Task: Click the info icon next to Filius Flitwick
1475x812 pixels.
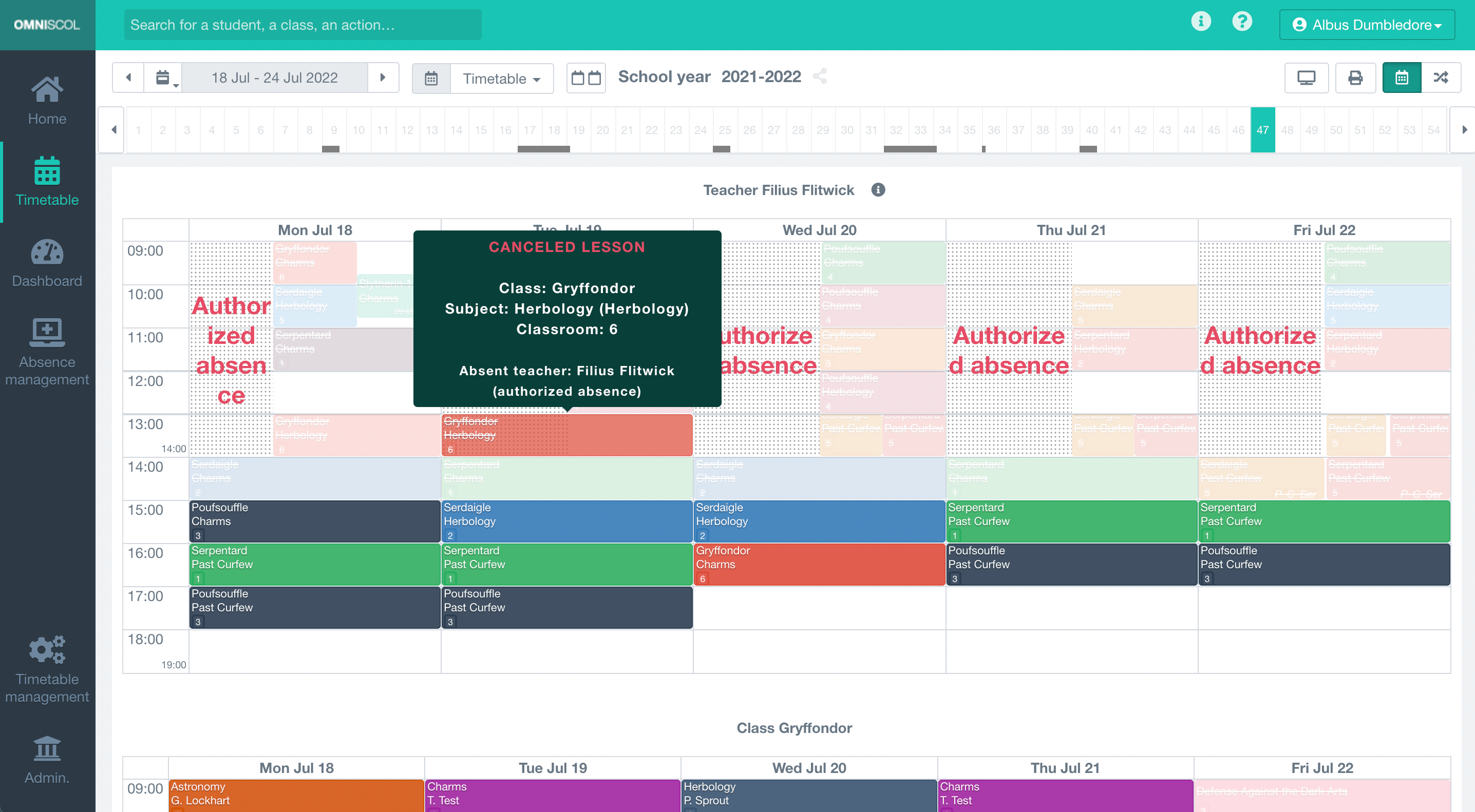Action: 878,189
